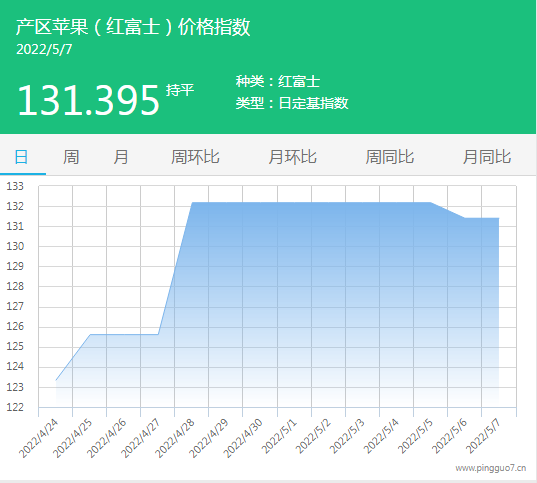Switch to 月环比 month-over-month tab
Screen dimensions: 537x483
point(292,157)
